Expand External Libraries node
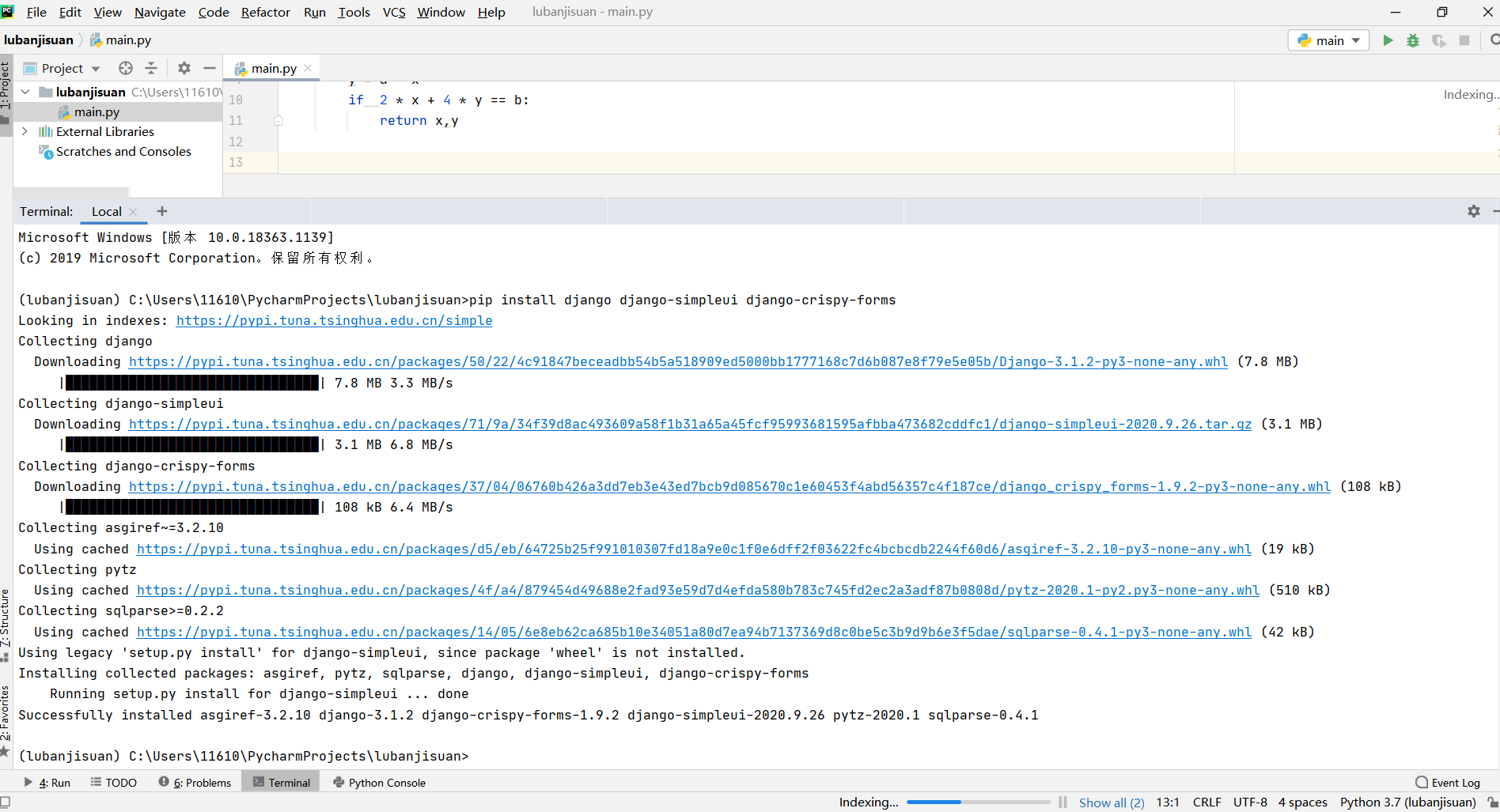This screenshot has height=812, width=1500. (25, 131)
